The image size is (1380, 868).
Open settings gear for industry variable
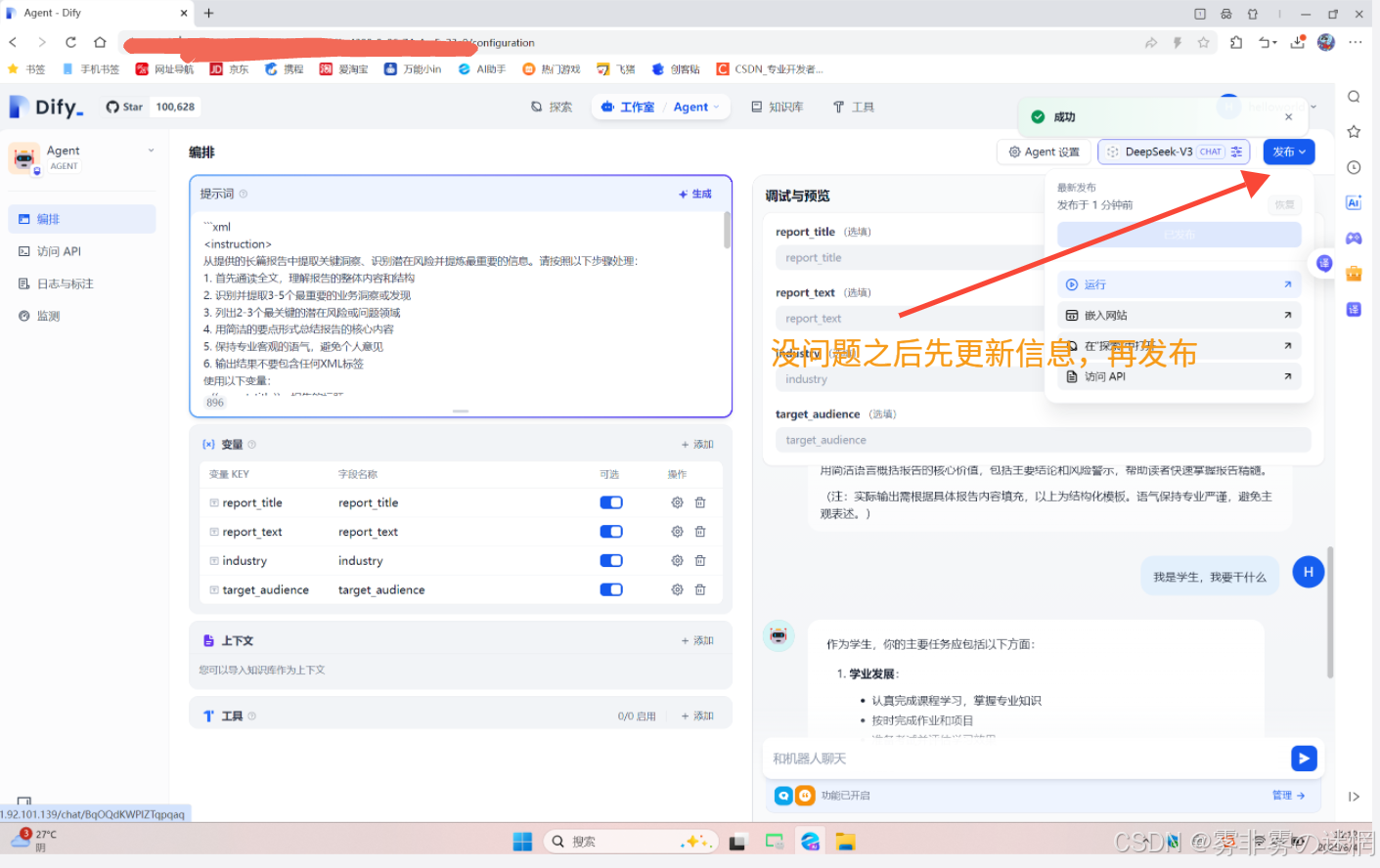pyautogui.click(x=677, y=561)
